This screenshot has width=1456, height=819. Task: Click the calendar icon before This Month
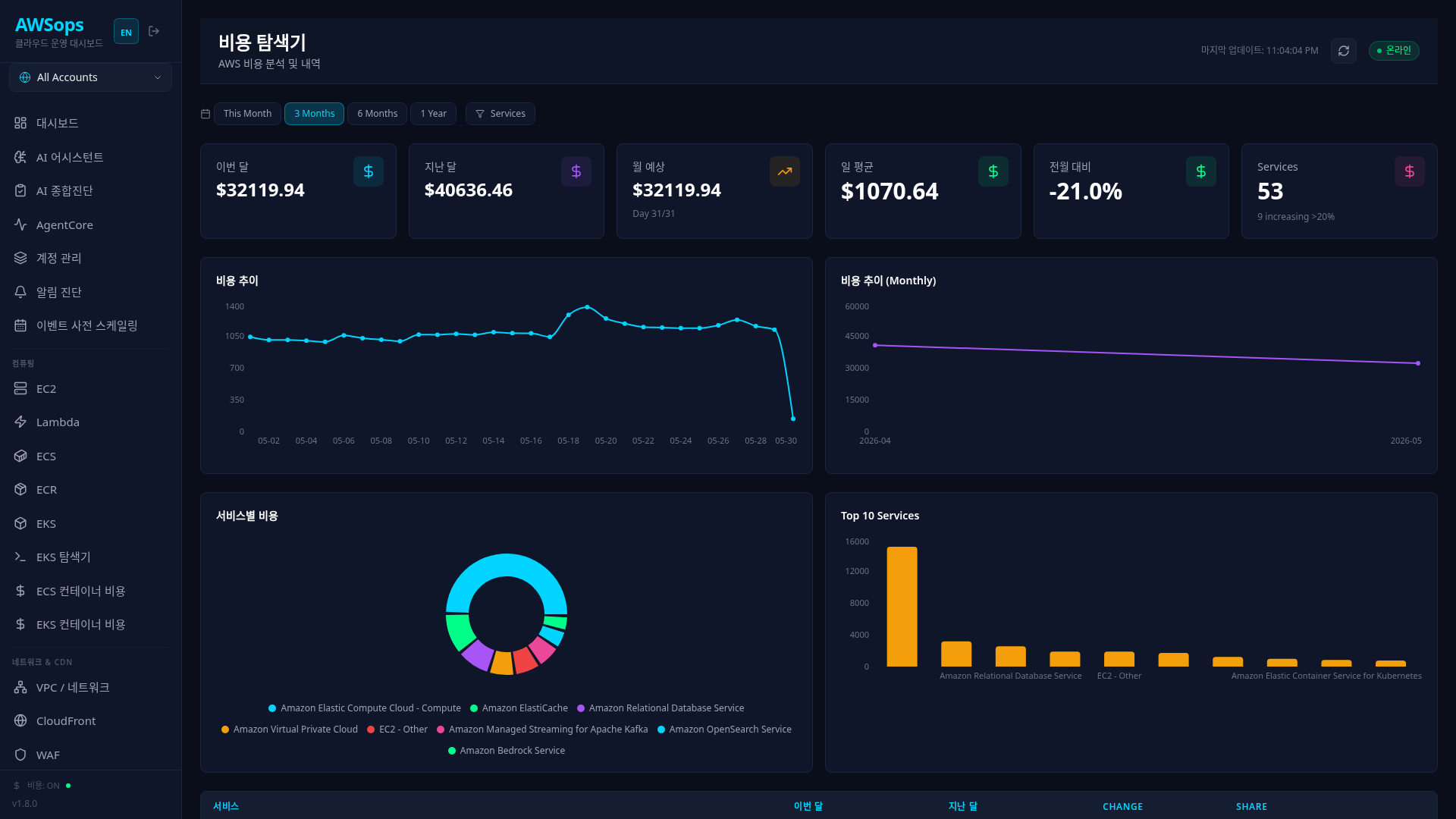[x=206, y=114]
